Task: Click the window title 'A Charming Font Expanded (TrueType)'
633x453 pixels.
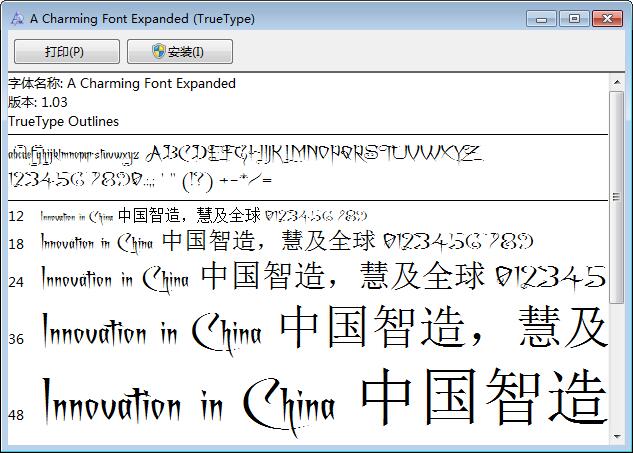Action: click(x=143, y=19)
